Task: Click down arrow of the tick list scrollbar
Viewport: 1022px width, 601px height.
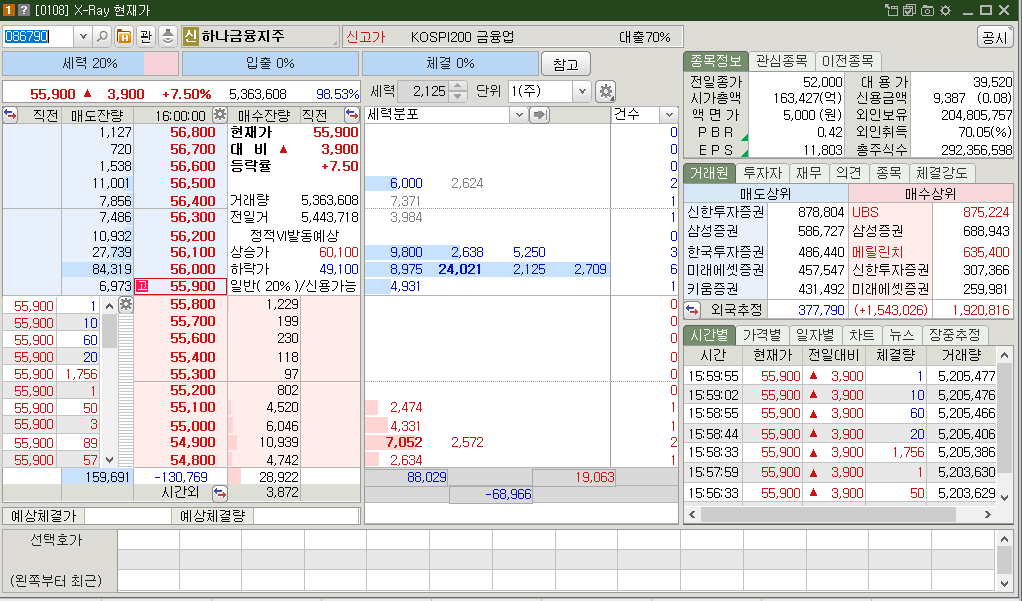Action: [110, 460]
